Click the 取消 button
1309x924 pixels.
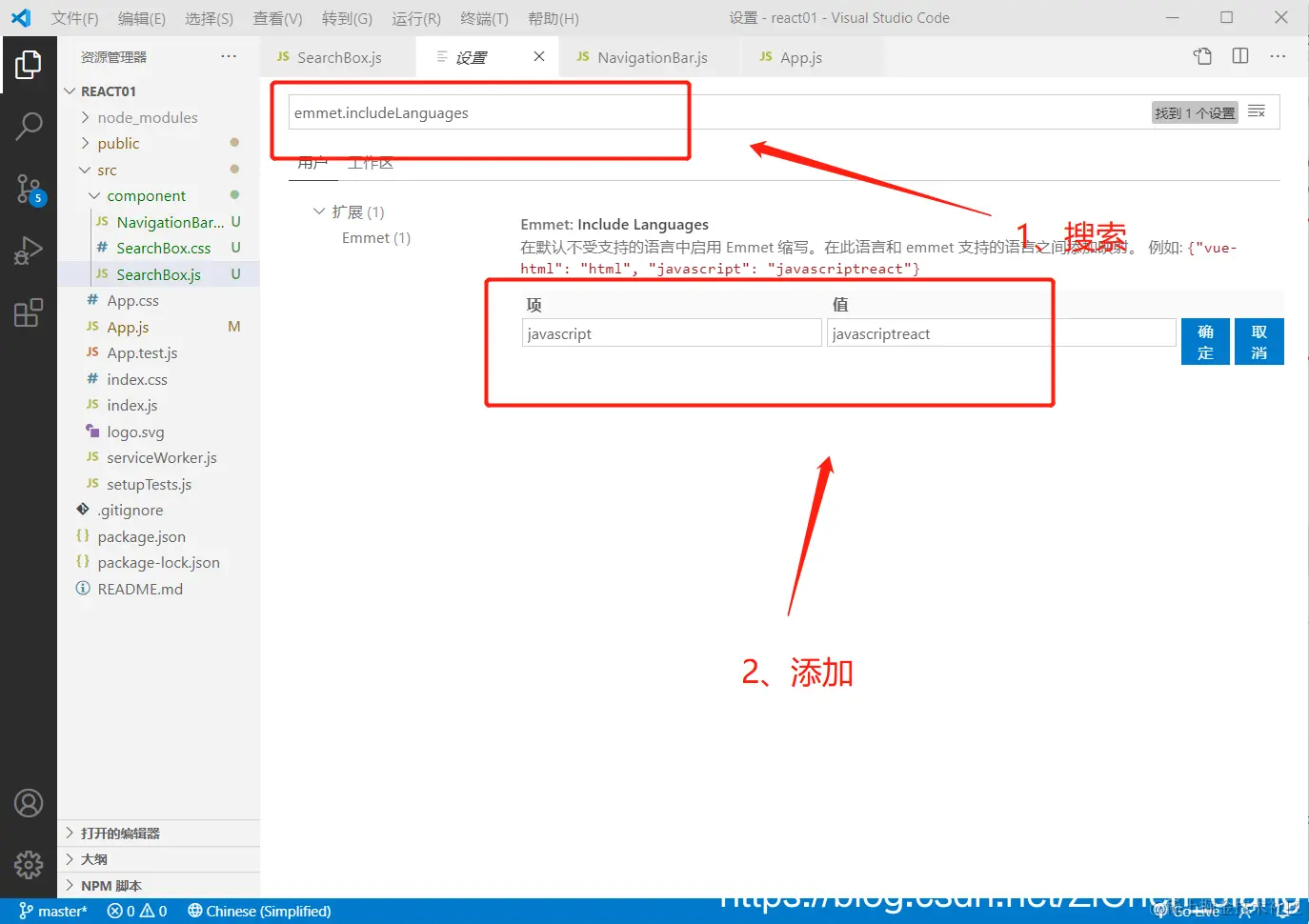pyautogui.click(x=1259, y=341)
